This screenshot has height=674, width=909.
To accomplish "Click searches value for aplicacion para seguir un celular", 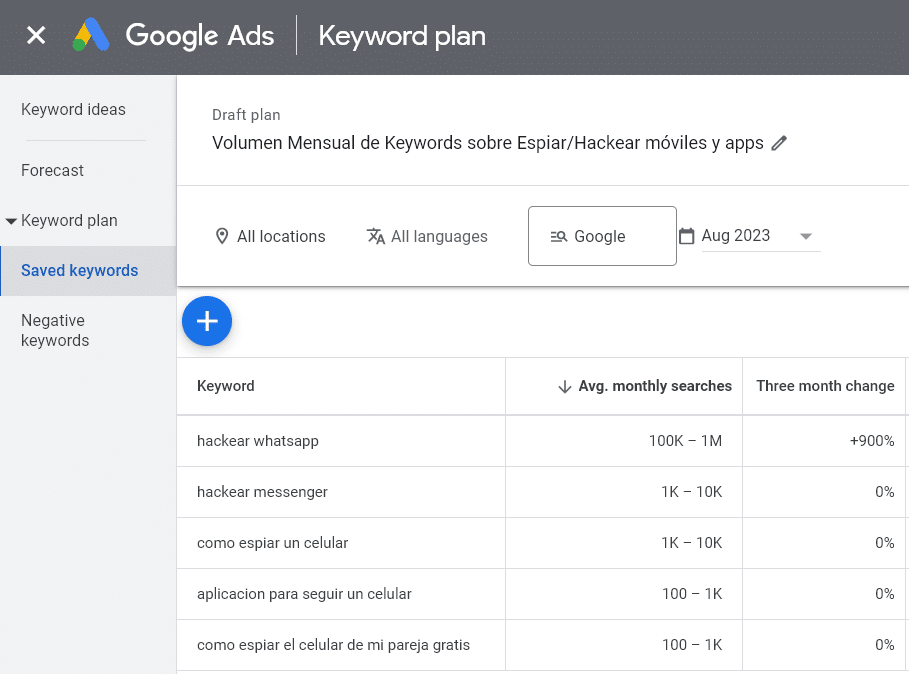I will click(x=692, y=594).
